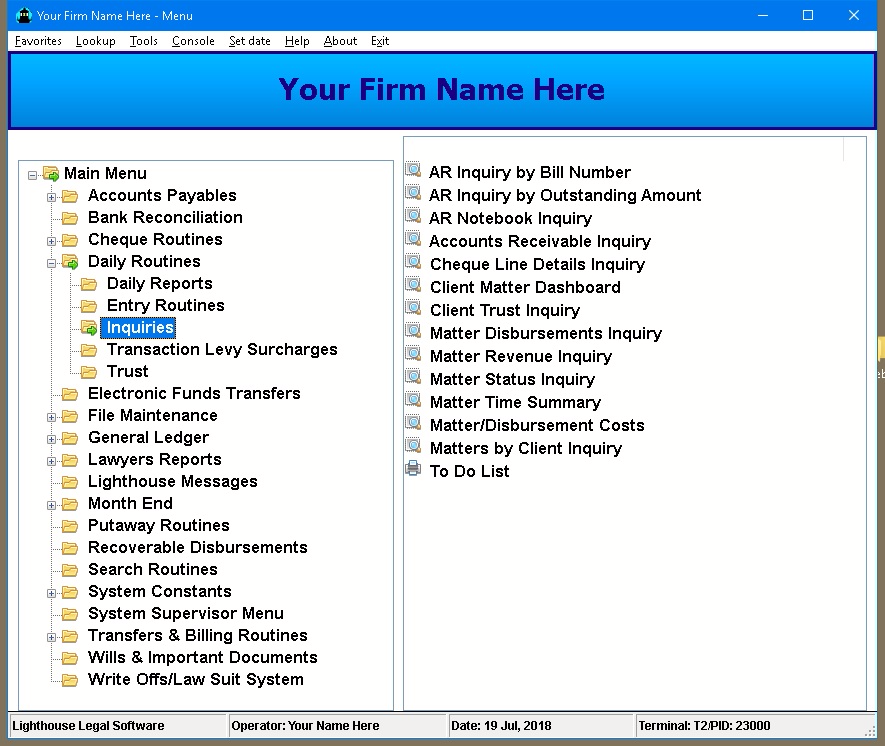885x746 pixels.
Task: Click the icon beside Matter Time Summary
Action: 413,401
